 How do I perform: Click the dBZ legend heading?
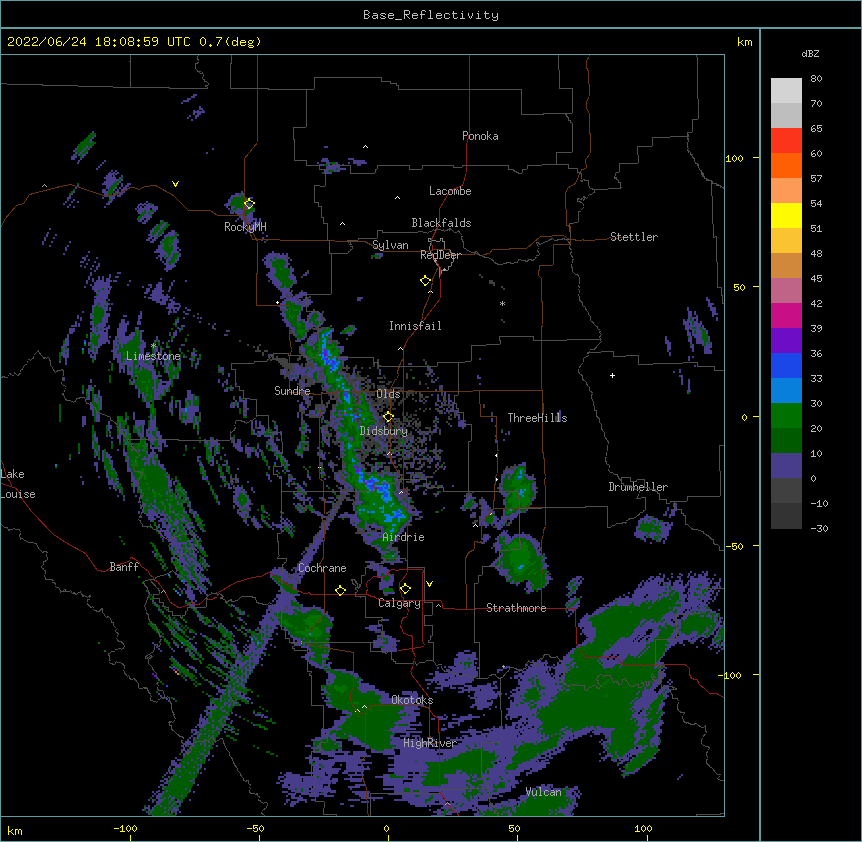(810, 53)
